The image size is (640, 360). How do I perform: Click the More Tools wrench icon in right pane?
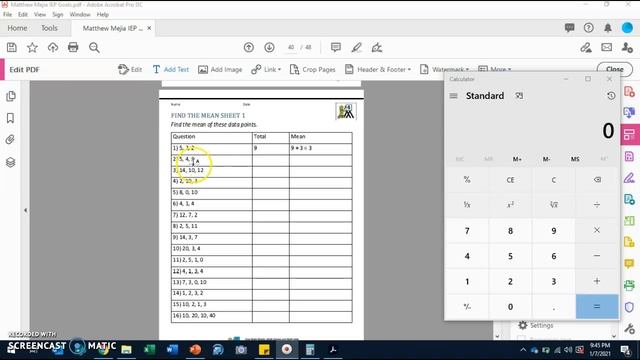click(x=629, y=328)
